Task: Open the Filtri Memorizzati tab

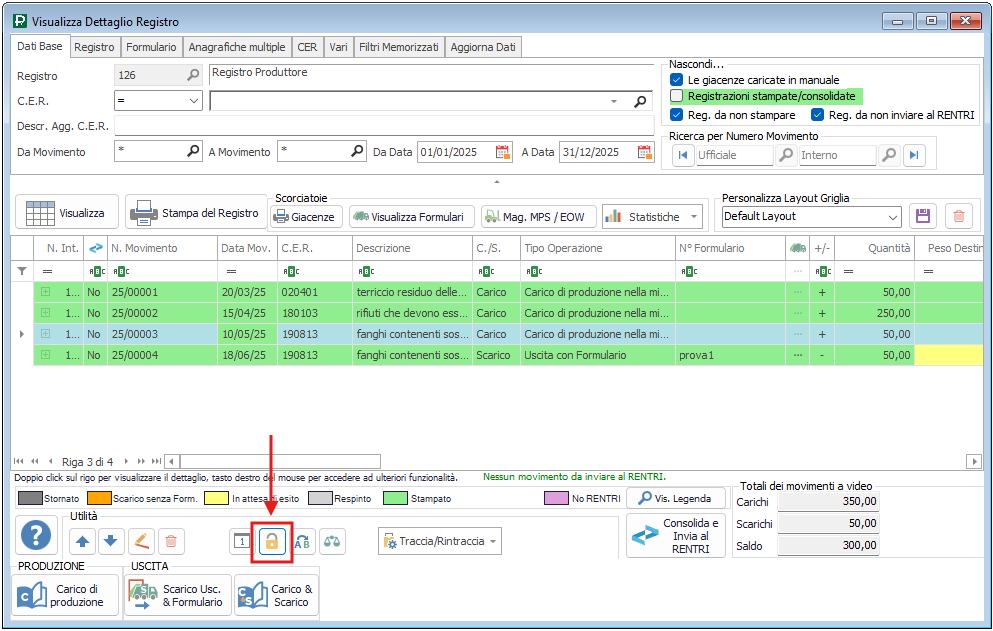Action: pos(398,47)
